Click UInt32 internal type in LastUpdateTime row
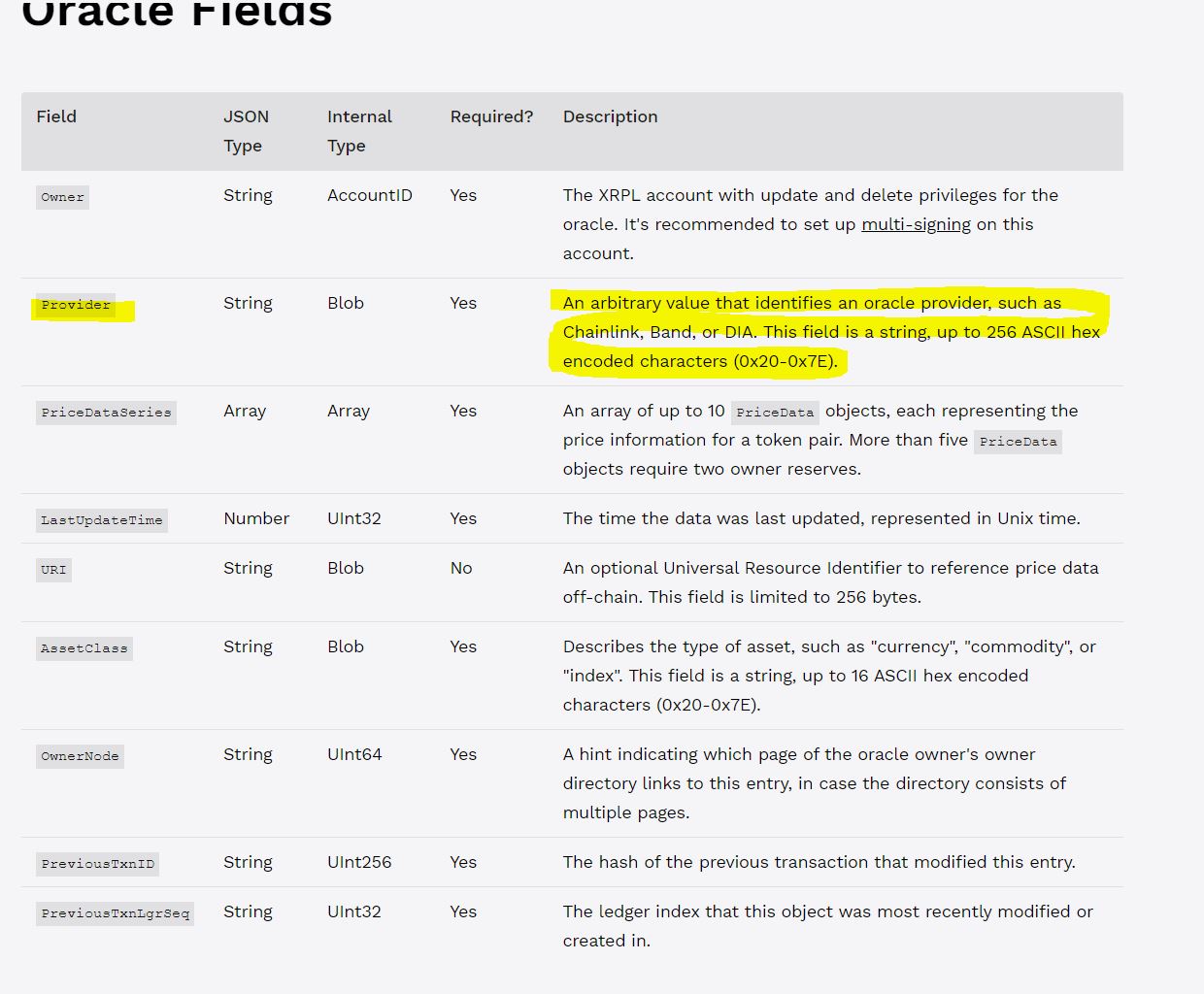 coord(354,518)
